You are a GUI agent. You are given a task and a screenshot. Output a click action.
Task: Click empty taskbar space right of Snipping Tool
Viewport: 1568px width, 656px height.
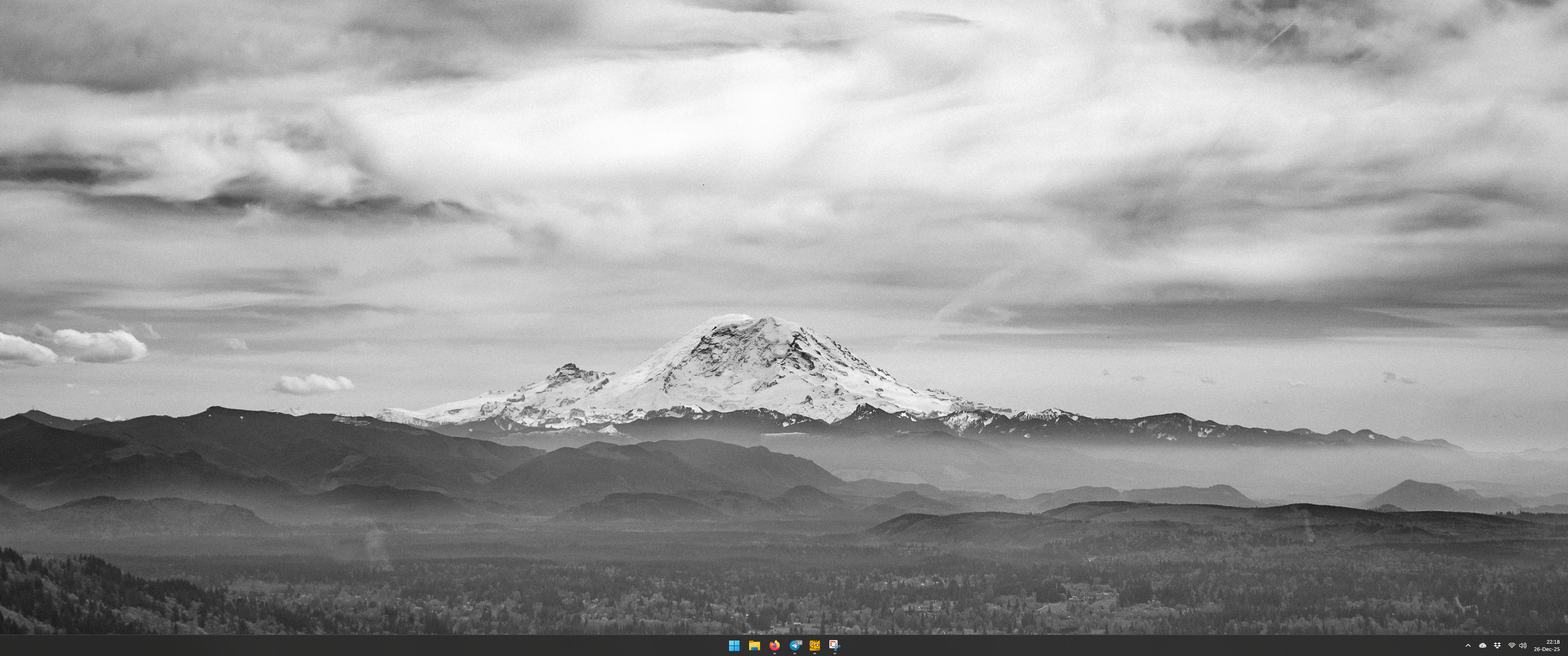(x=1035, y=646)
